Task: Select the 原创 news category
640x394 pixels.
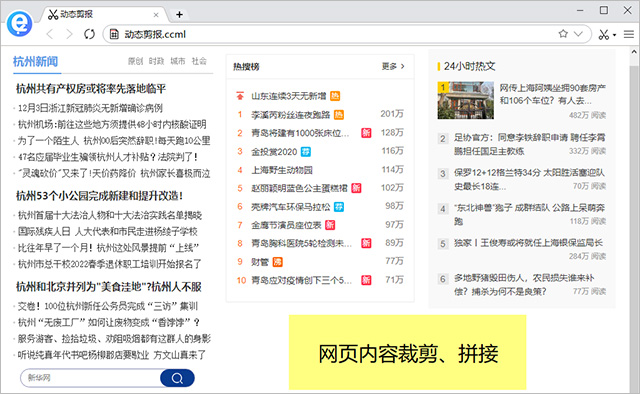Action: [x=135, y=61]
